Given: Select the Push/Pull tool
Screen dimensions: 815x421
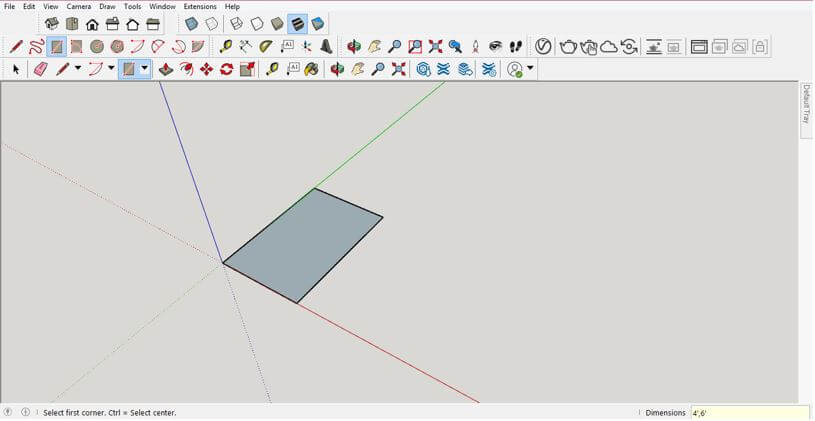Looking at the screenshot, I should tap(166, 69).
